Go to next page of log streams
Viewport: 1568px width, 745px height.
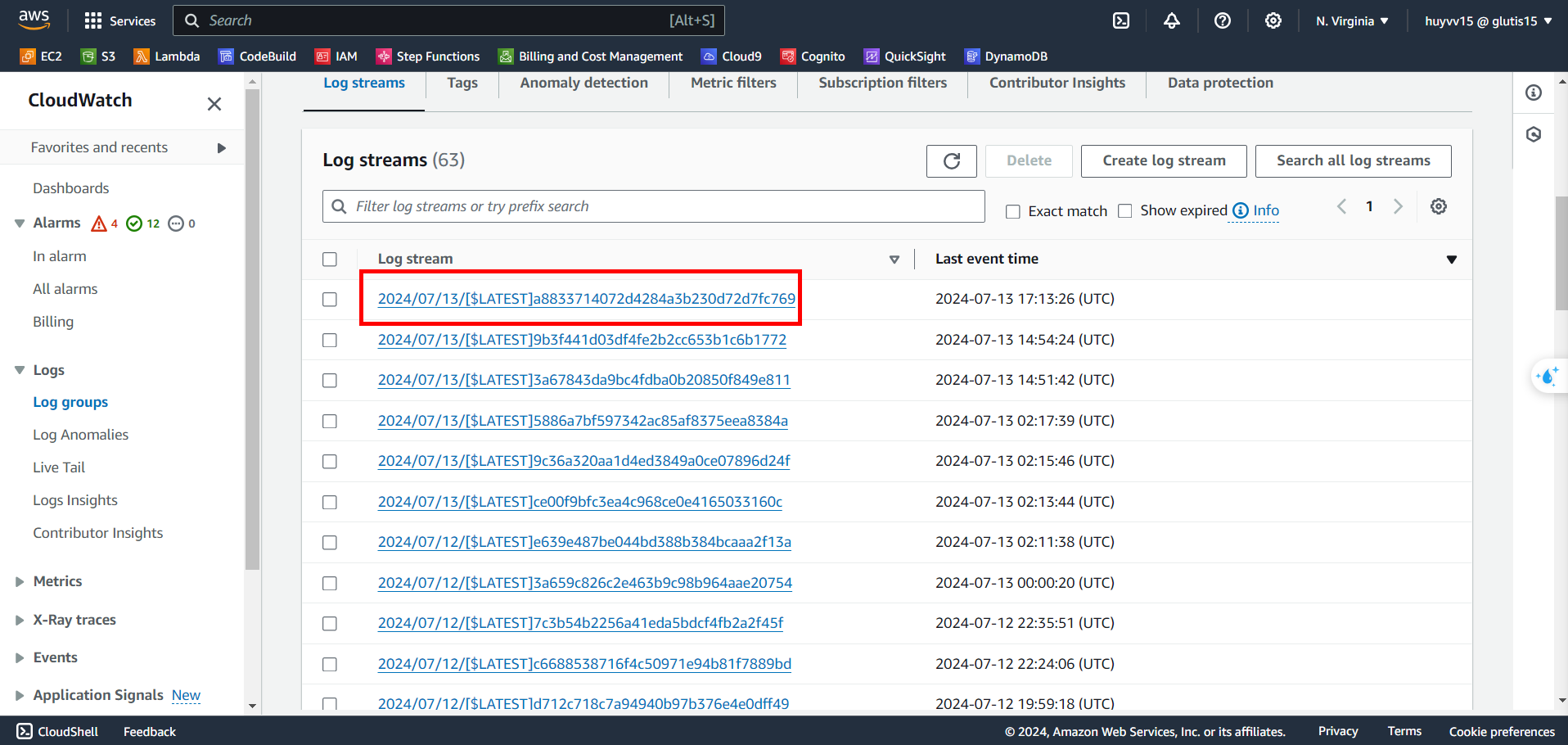pyautogui.click(x=1398, y=206)
